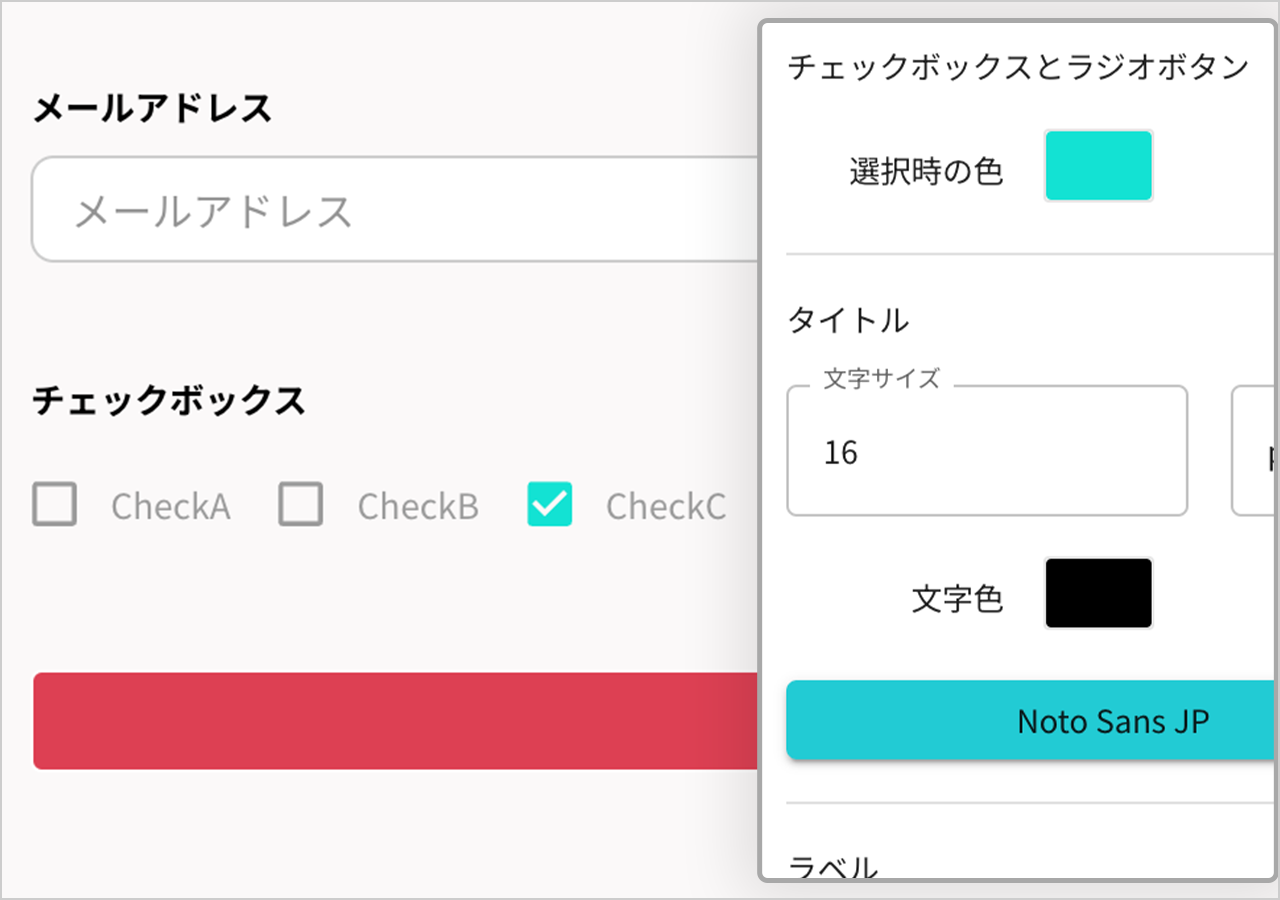Click the タイトル section heading
Screen dimensions: 1280x900
[x=848, y=320]
